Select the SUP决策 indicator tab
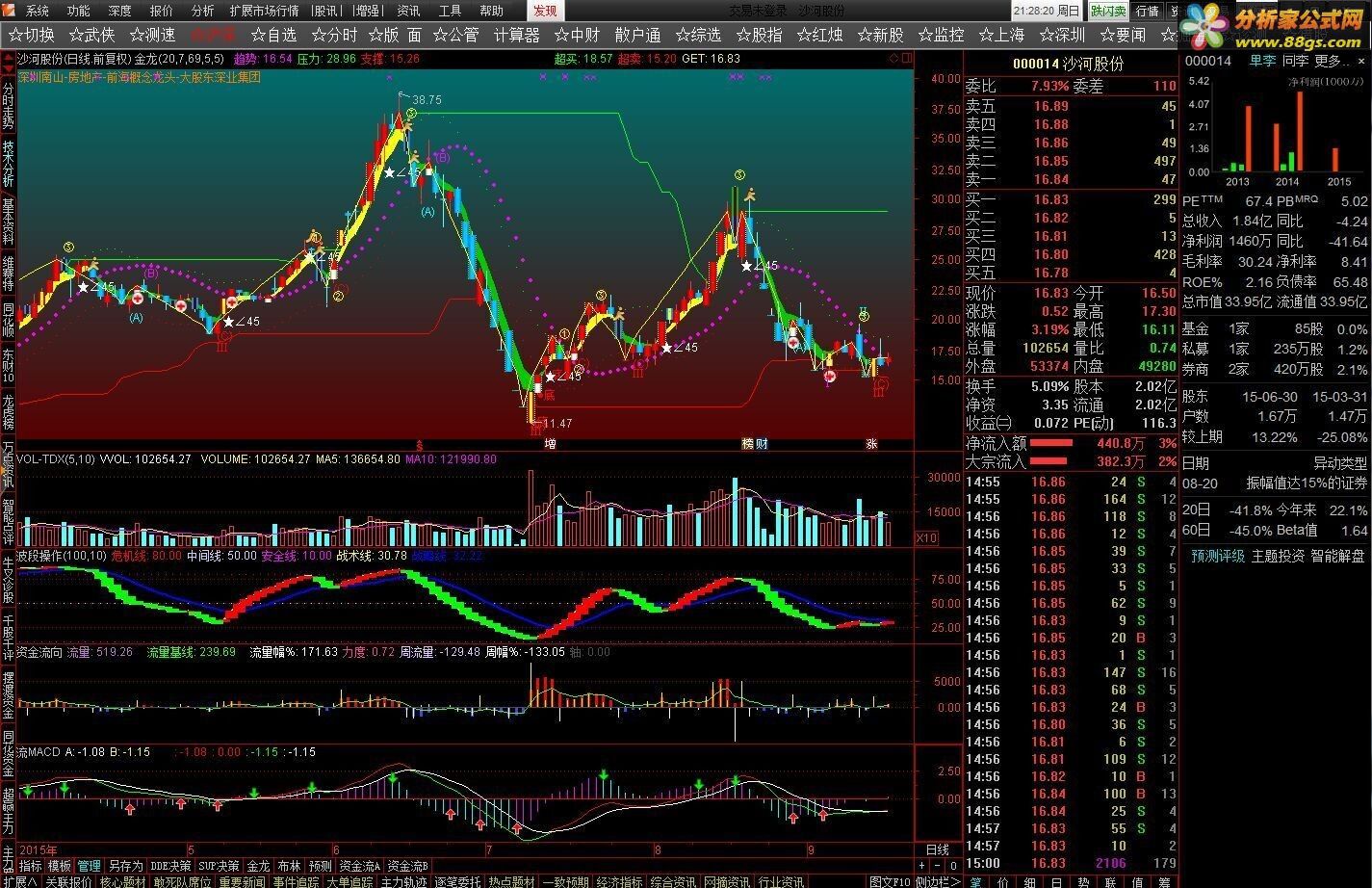1372x888 pixels. tap(219, 866)
